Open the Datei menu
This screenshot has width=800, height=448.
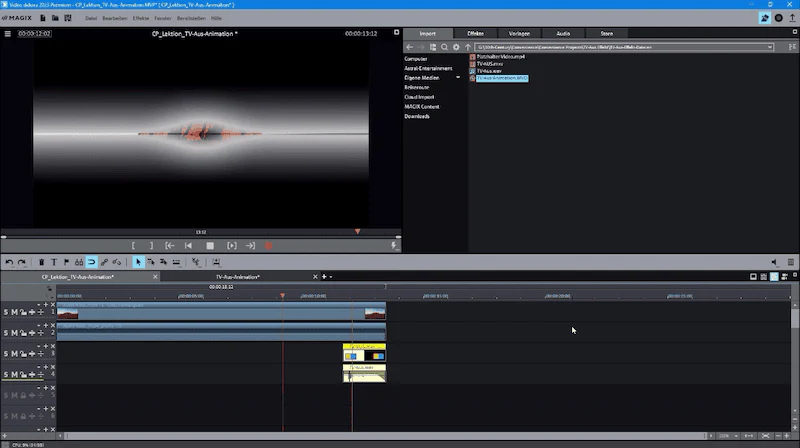tap(91, 18)
